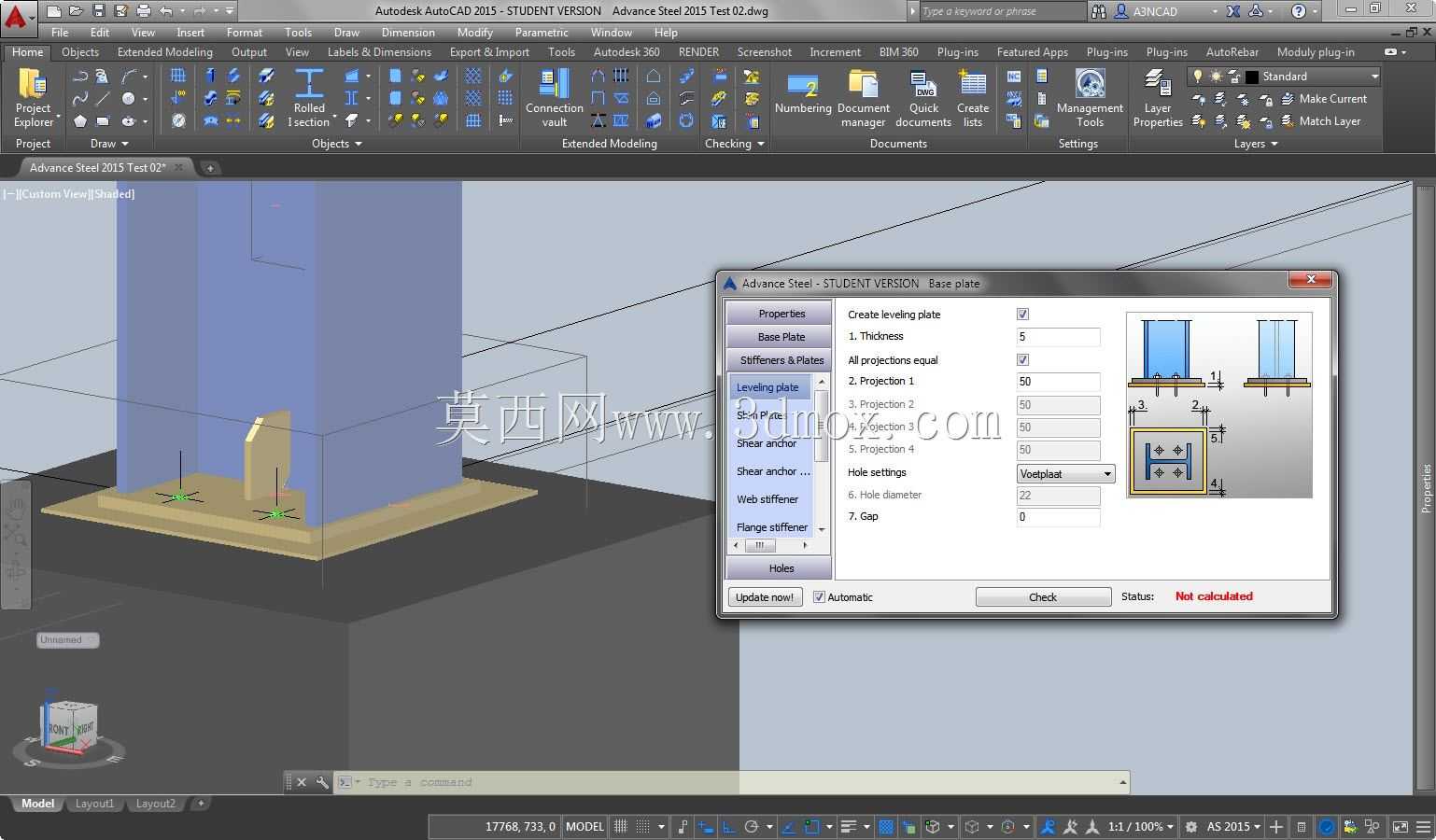This screenshot has width=1436, height=840.
Task: Open the AS 2015 workspace dropdown
Action: coord(1233,827)
